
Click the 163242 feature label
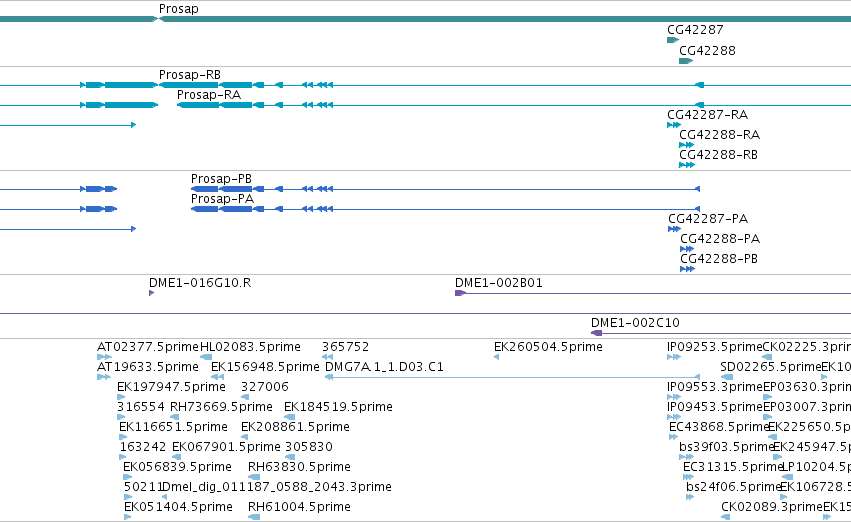[143, 447]
